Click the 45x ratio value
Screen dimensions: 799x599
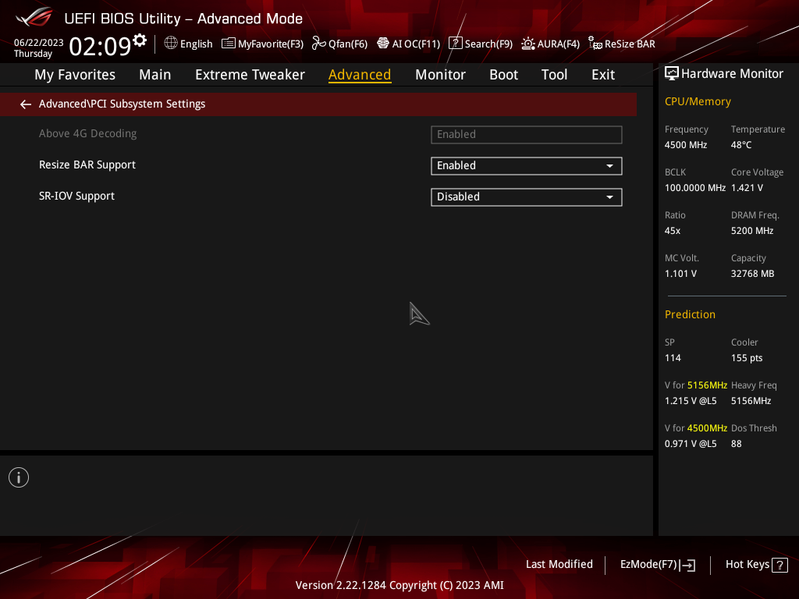[673, 231]
